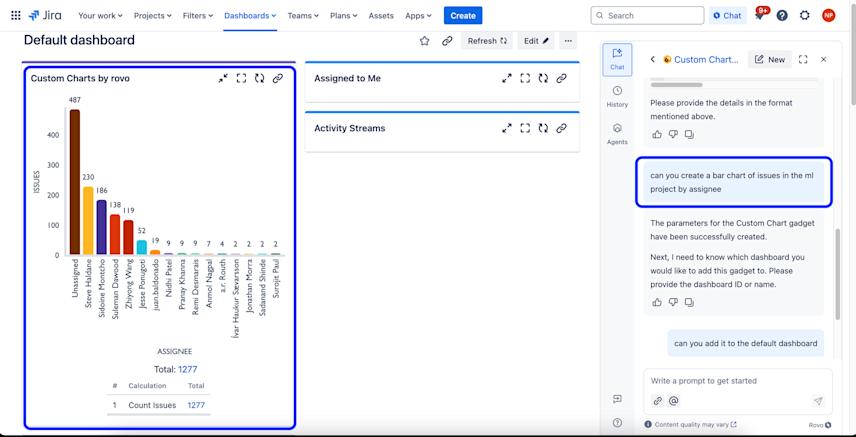
Task: Click the Create button
Action: tap(463, 16)
